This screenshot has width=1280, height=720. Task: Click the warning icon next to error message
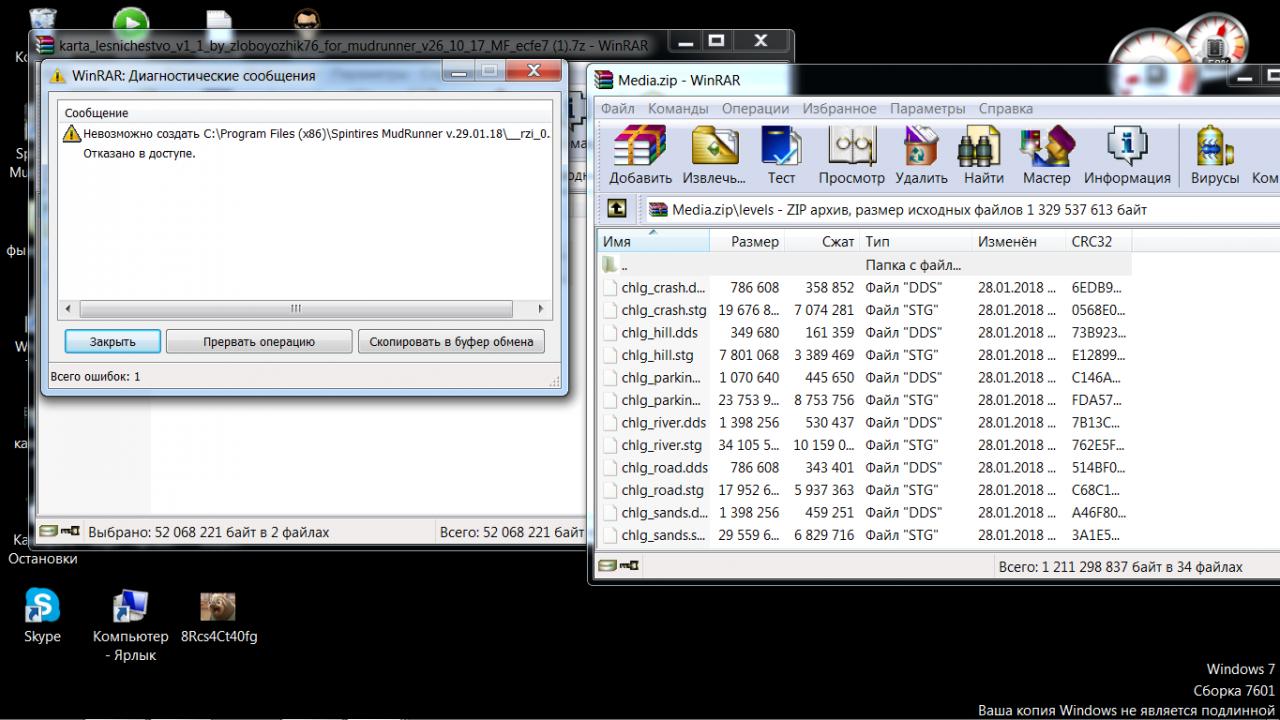click(71, 133)
